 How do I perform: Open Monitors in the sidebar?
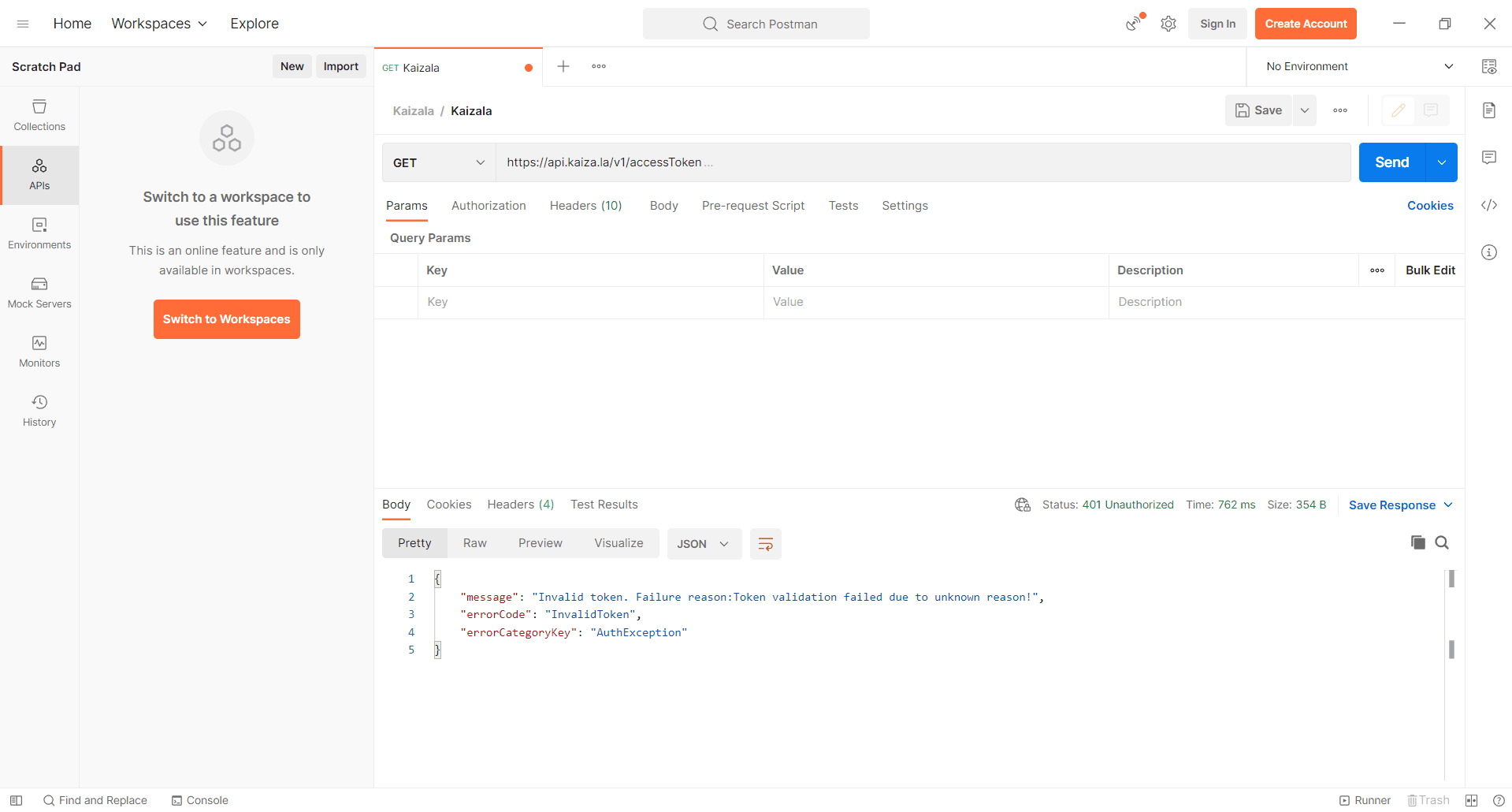(x=39, y=352)
